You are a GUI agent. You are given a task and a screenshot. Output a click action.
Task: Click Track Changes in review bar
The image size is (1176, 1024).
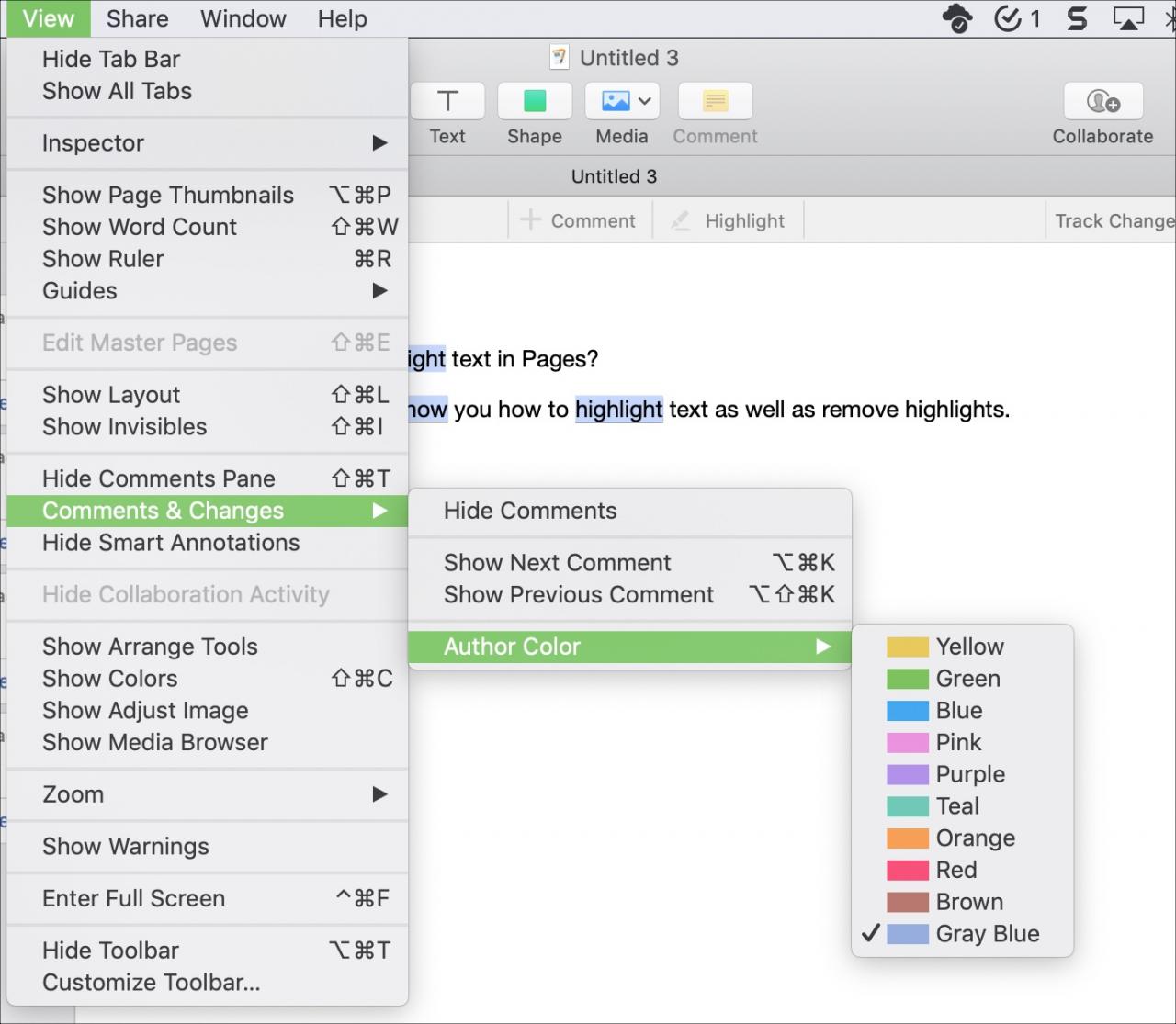pyautogui.click(x=1114, y=221)
